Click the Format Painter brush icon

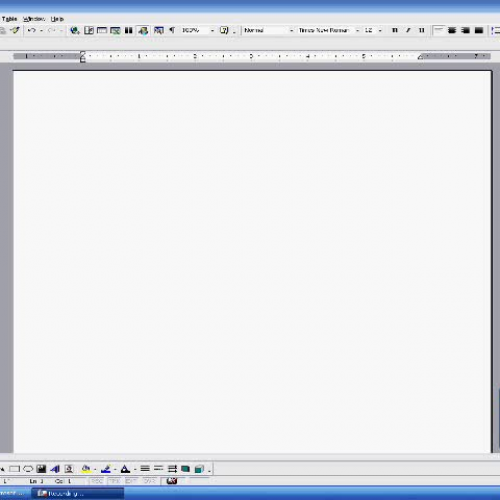15,30
